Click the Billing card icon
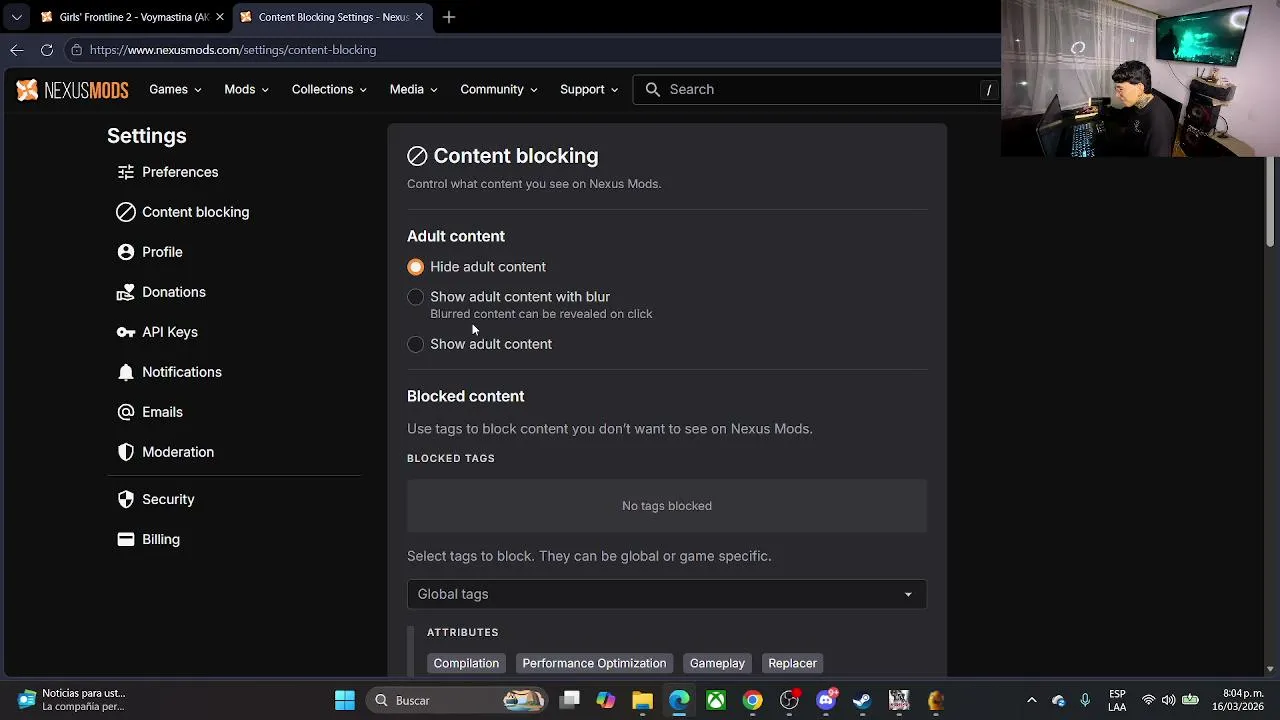Viewport: 1280px width, 720px height. (x=125, y=539)
